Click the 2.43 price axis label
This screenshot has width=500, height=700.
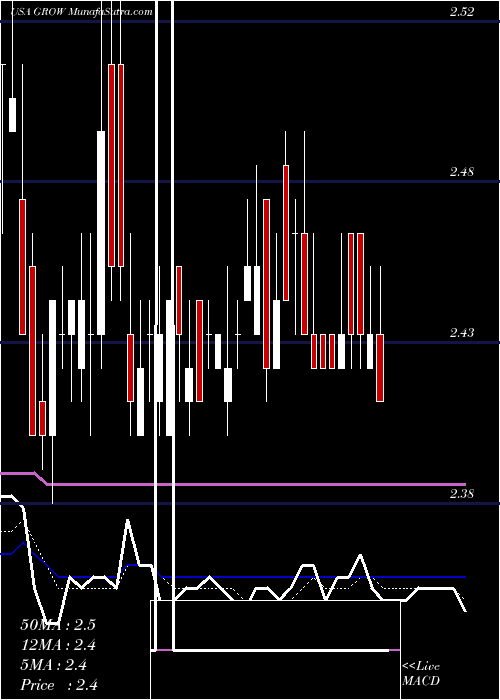[x=462, y=333]
